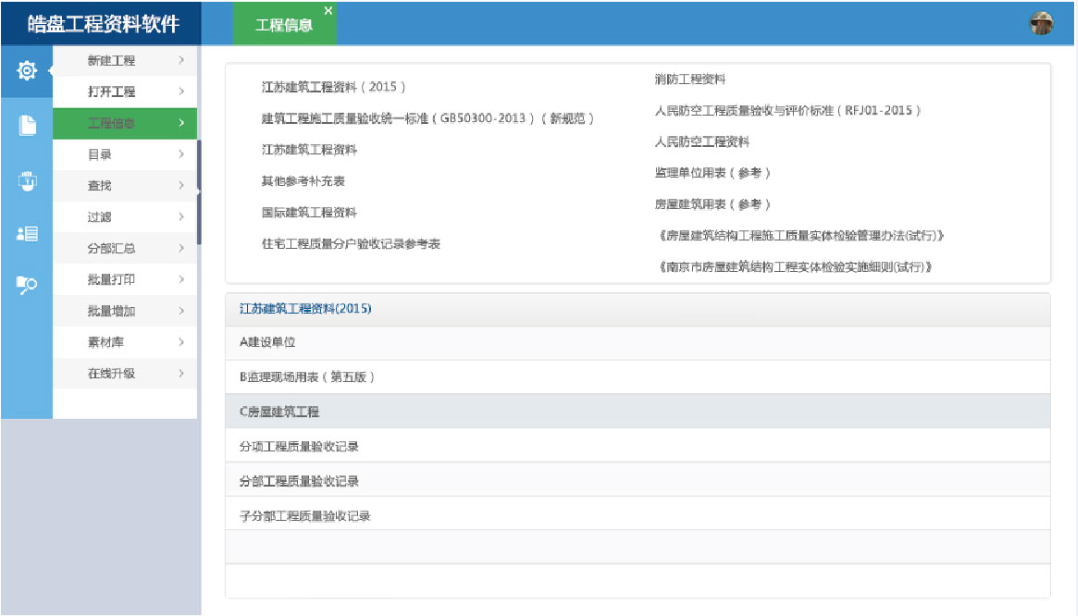Expand the 在线升级 submenu chevron
This screenshot has height=616, width=1078.
tap(181, 373)
